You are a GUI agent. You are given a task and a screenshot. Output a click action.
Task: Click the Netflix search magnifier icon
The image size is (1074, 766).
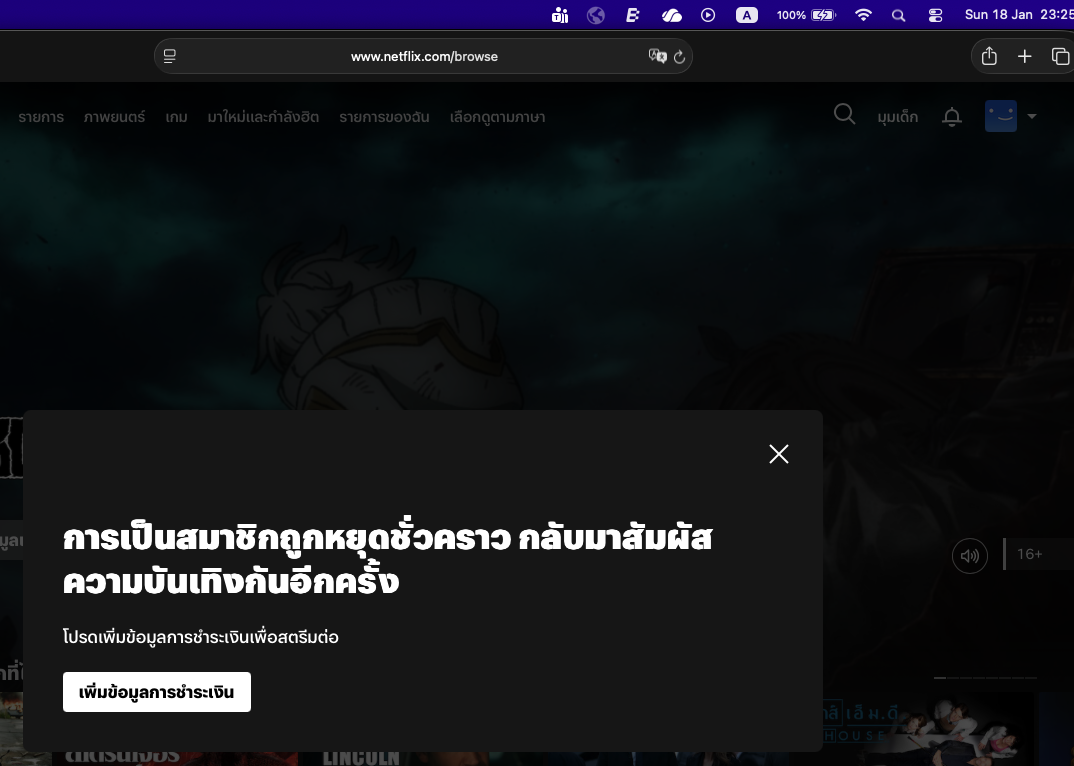[x=844, y=114]
